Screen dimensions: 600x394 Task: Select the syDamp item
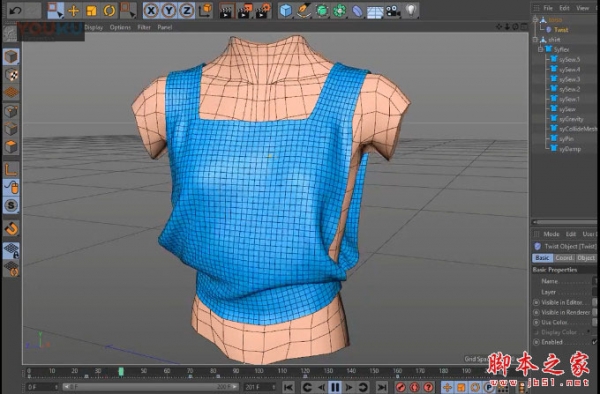tap(569, 149)
